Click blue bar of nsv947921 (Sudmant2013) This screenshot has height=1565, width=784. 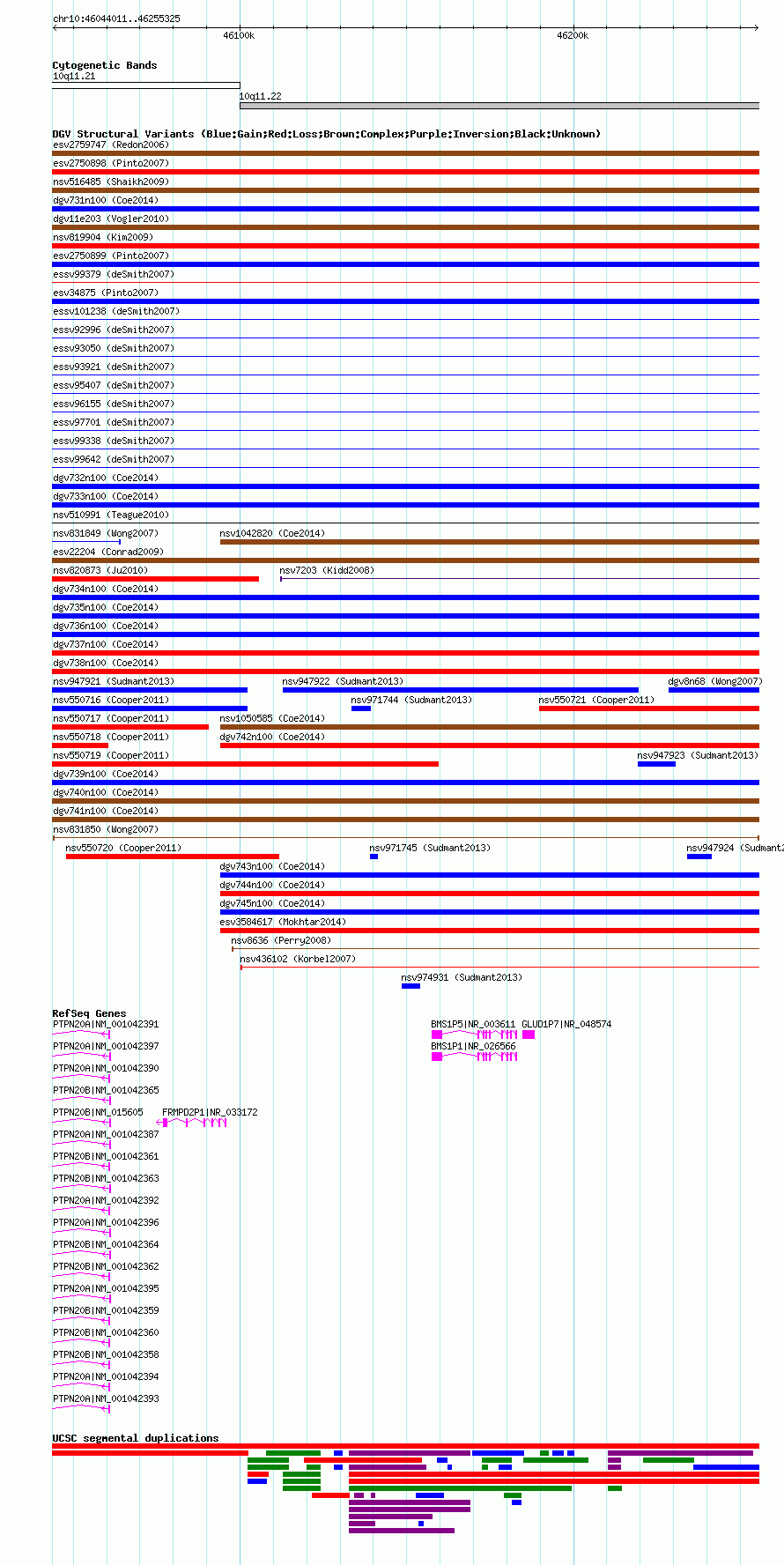pos(150,690)
